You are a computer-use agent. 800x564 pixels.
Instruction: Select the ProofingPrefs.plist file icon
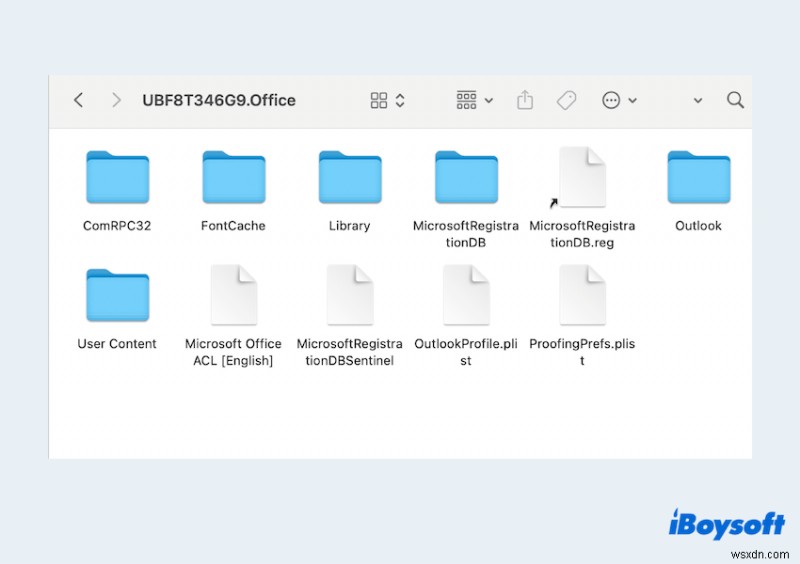[x=582, y=295]
